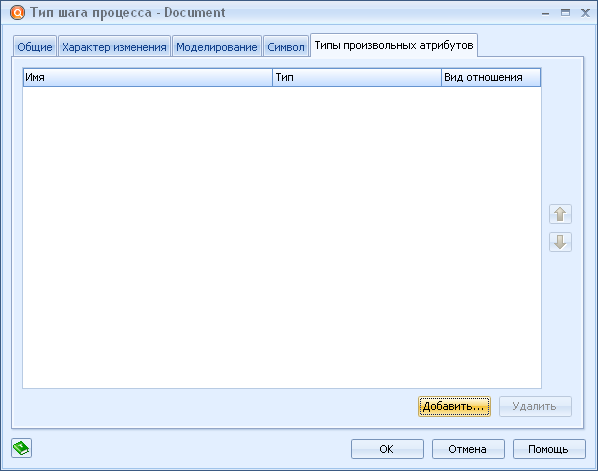Select the Типы произвольных атрибутов tab

[x=394, y=45]
